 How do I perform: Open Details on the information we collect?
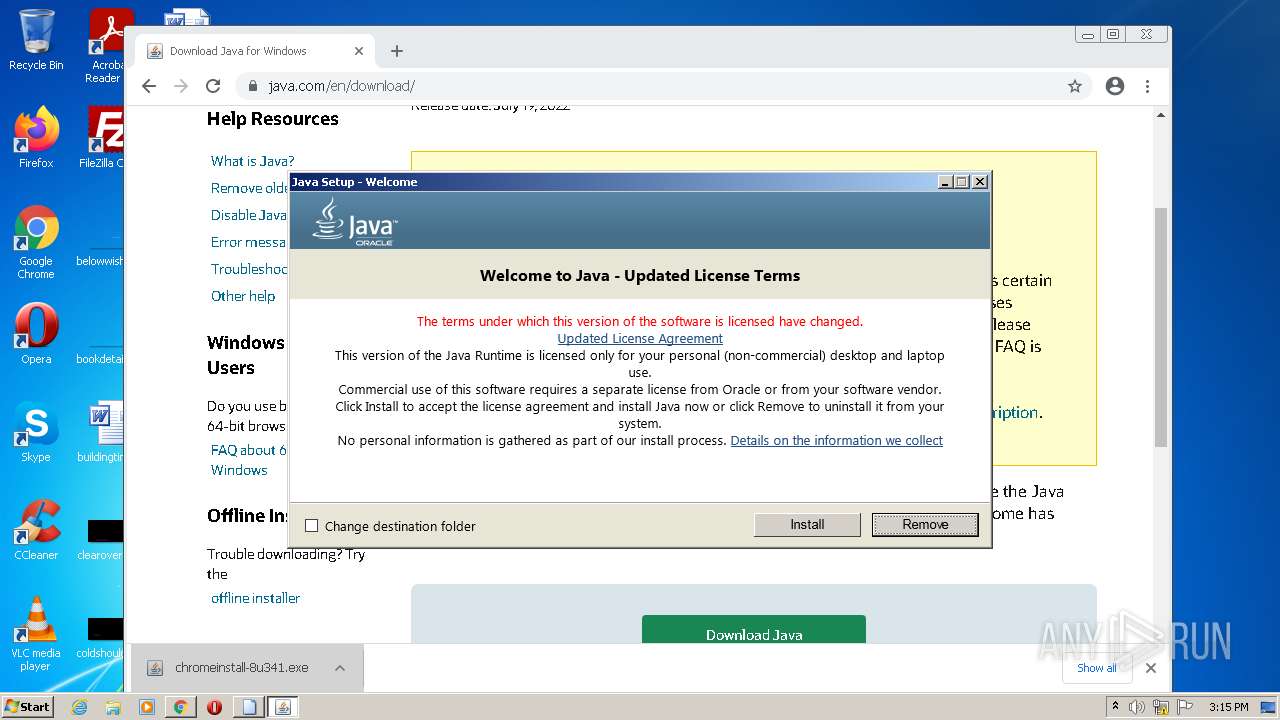coord(836,440)
